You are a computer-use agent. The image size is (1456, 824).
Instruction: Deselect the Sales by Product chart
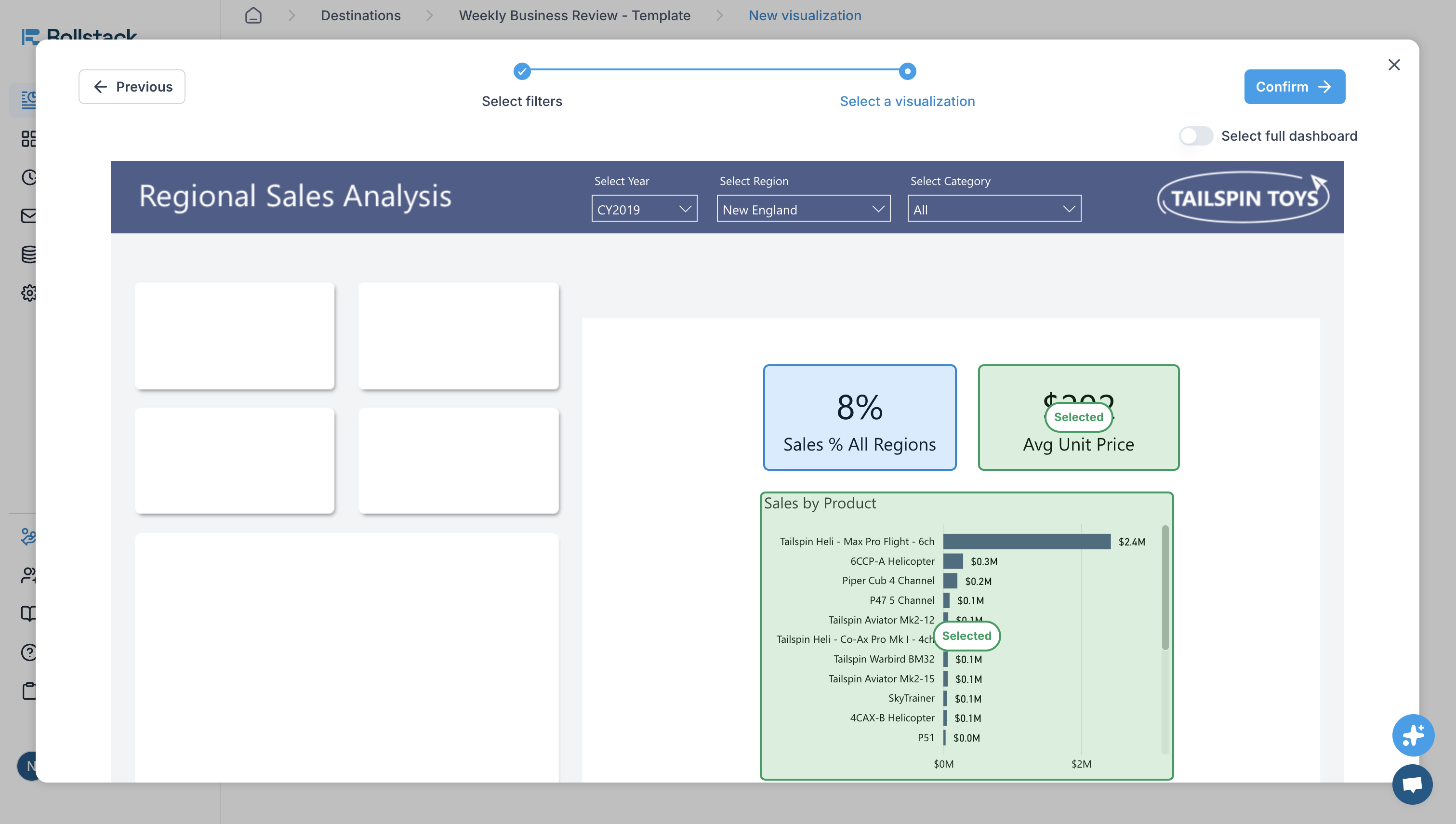point(966,636)
